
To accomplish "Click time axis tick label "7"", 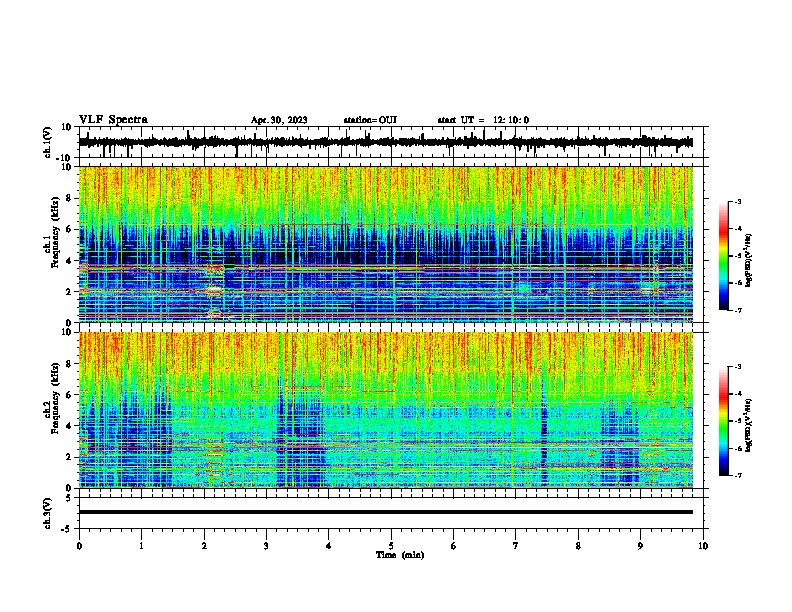I will click(x=516, y=546).
